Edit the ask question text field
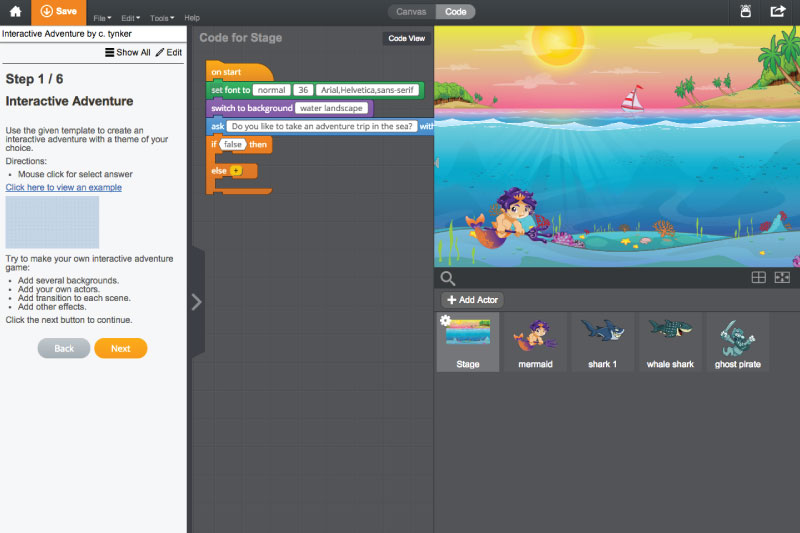 tap(322, 126)
